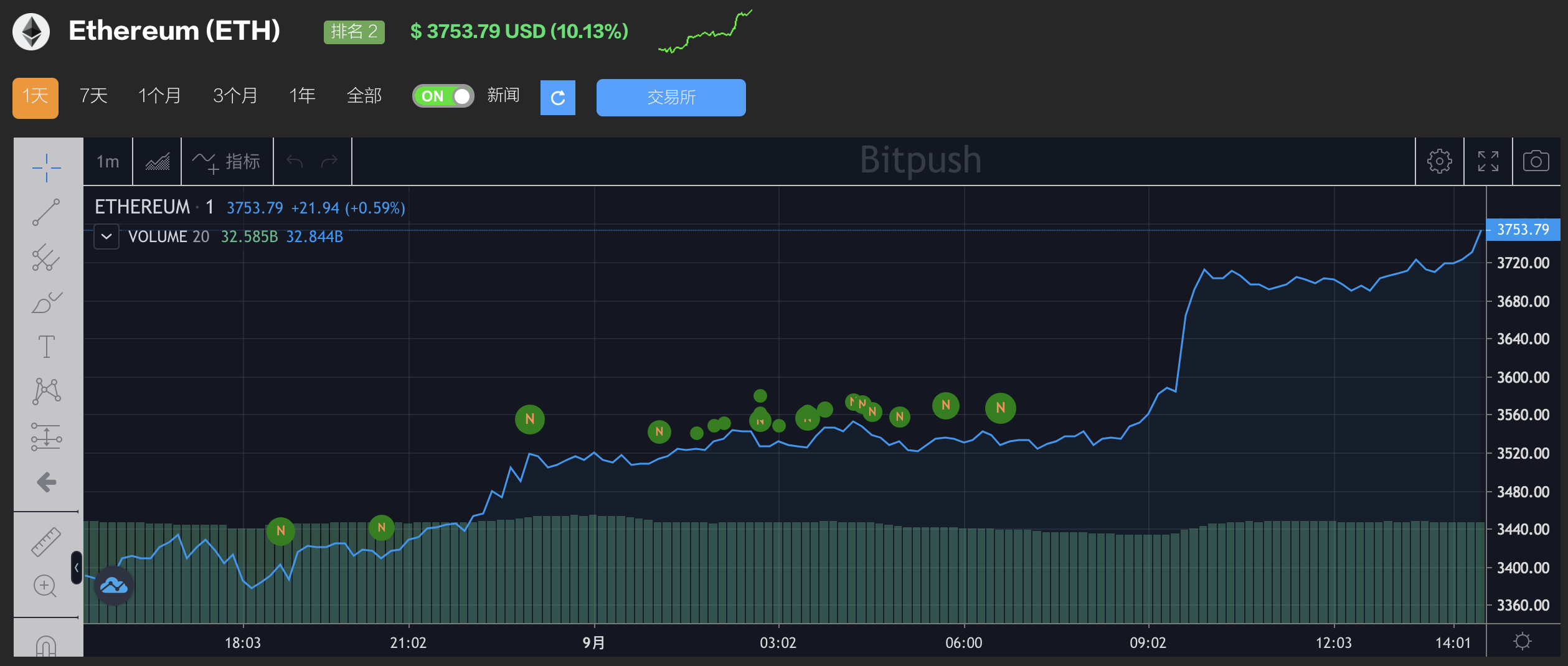Viewport: 1568px width, 666px height.
Task: Select the ruler measure tool
Action: pyautogui.click(x=47, y=541)
